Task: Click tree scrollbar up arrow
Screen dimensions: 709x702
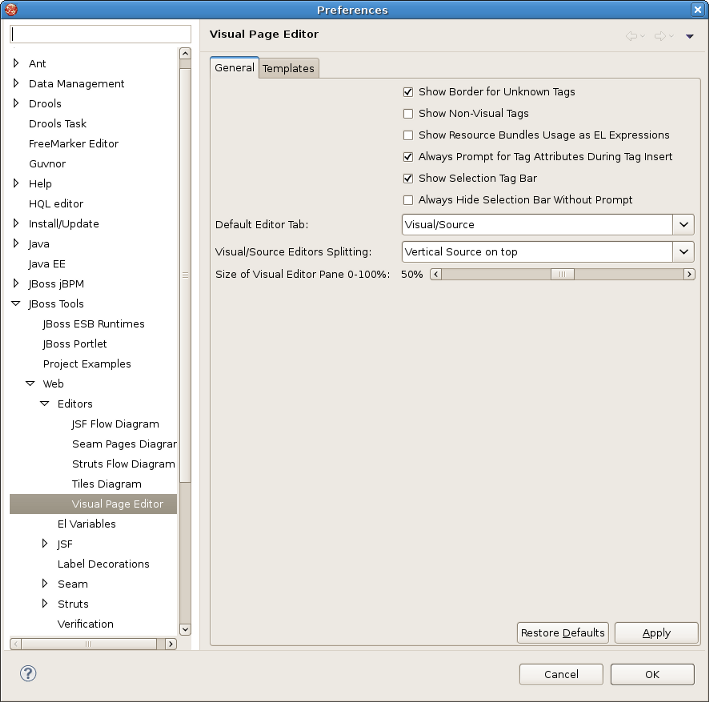Action: pos(184,53)
